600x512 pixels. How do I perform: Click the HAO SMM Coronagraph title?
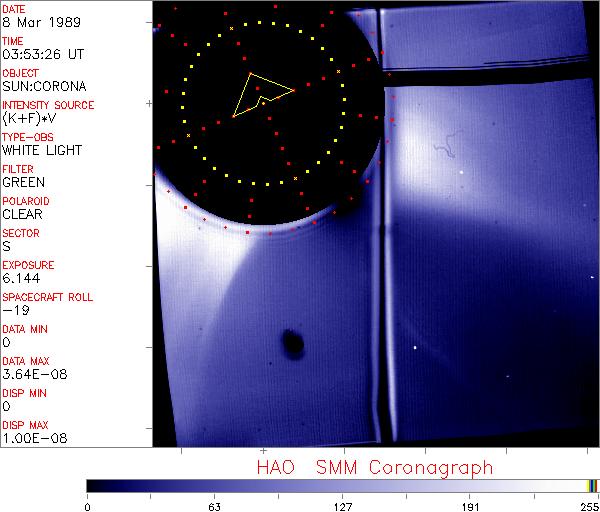(x=375, y=467)
